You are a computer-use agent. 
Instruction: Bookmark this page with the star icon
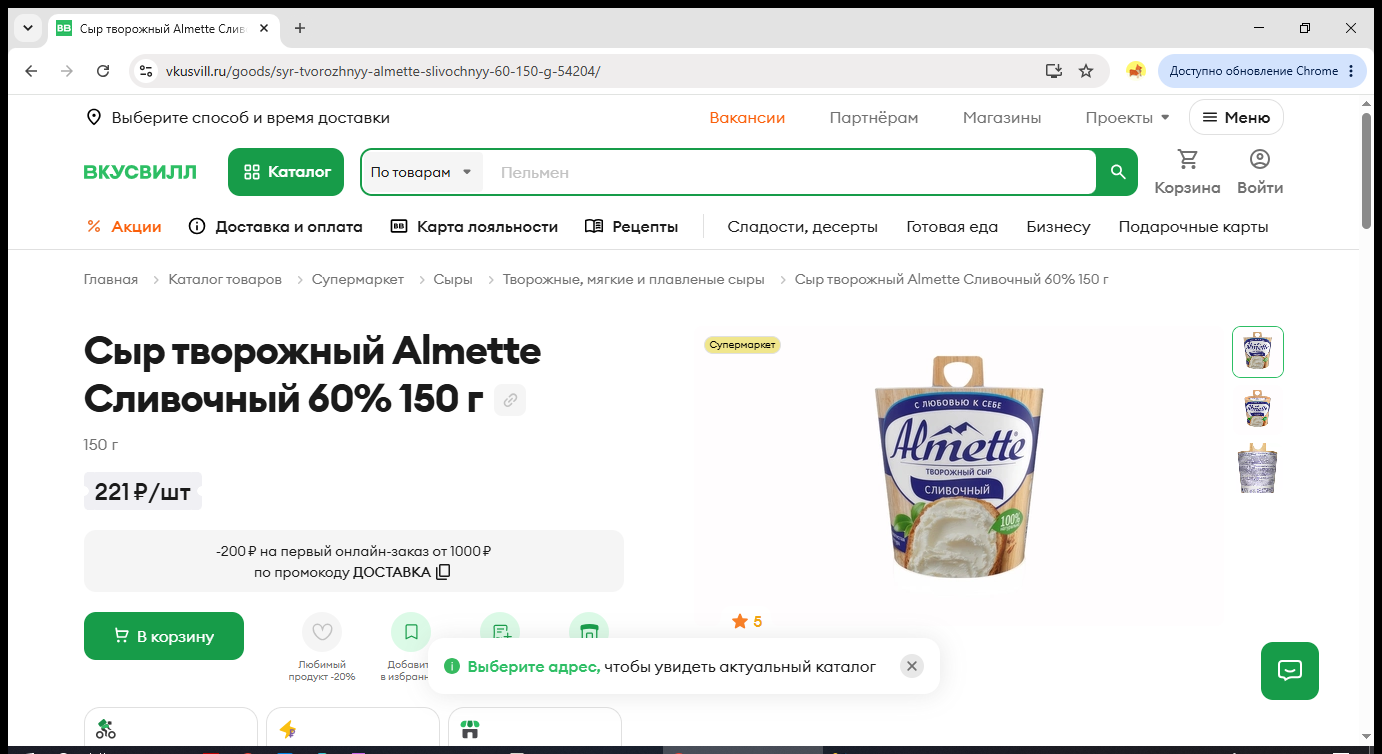coord(1086,71)
